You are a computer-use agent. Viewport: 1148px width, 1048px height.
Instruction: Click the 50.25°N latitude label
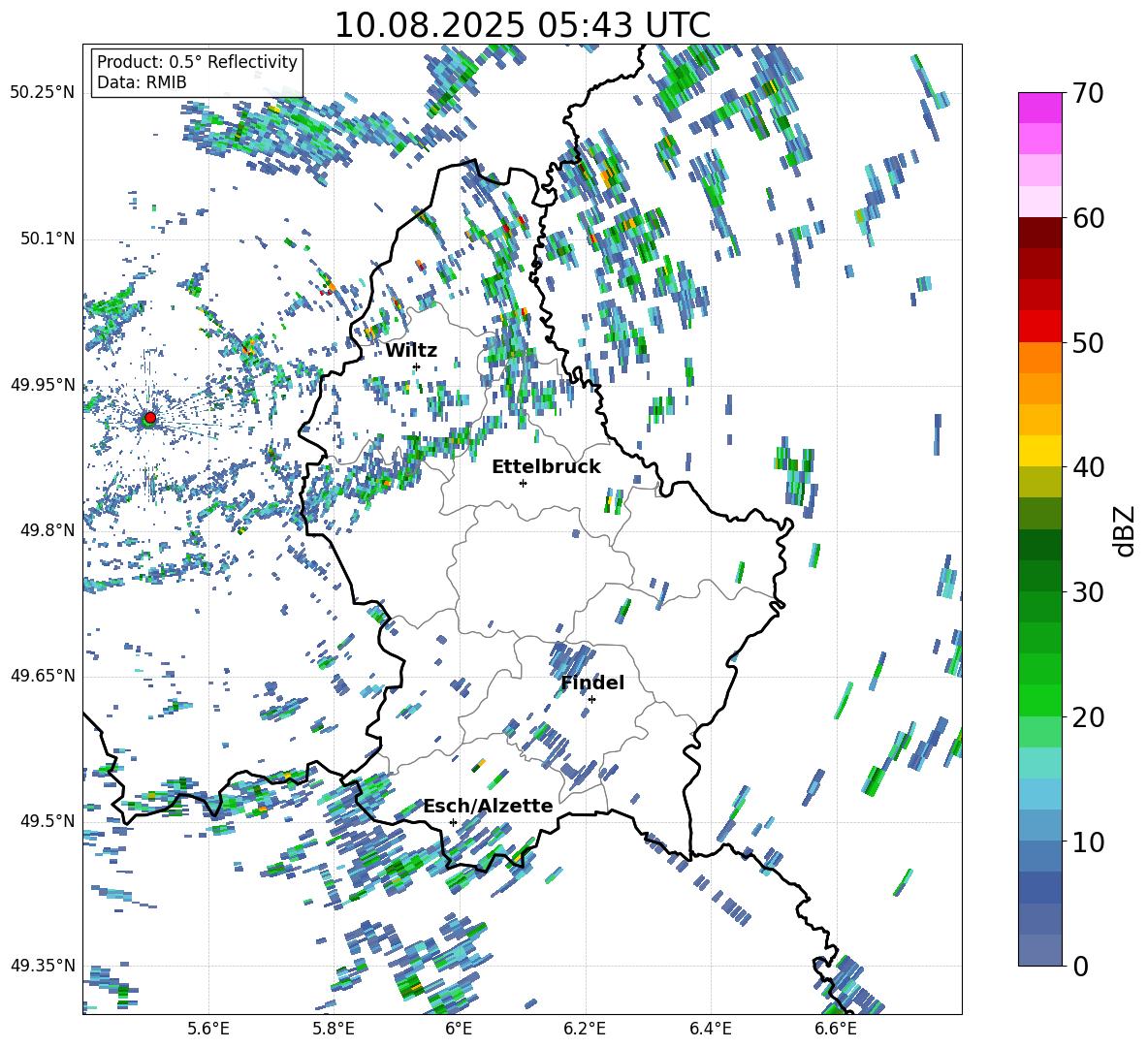click(43, 93)
